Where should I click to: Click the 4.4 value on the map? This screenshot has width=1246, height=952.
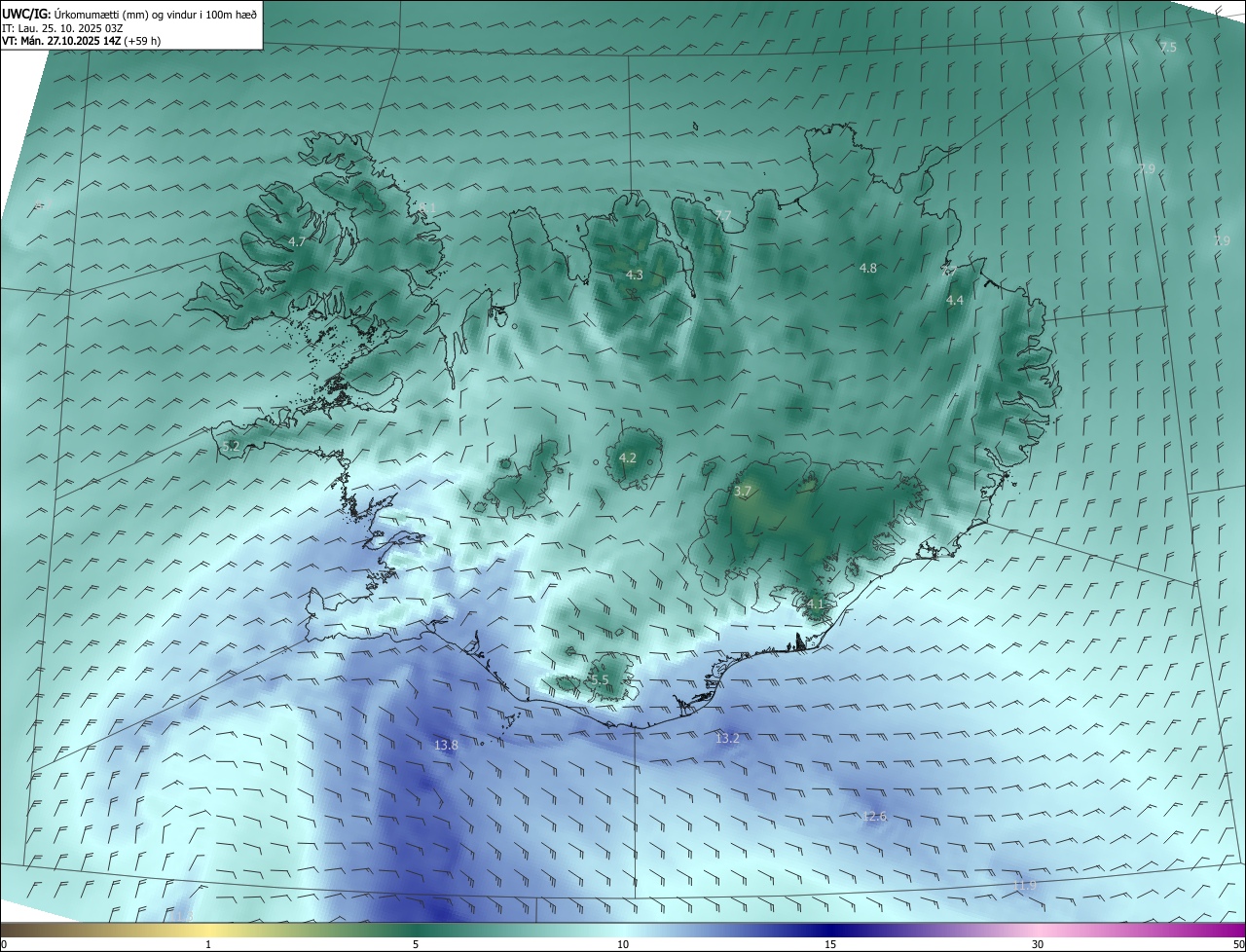pyautogui.click(x=955, y=301)
